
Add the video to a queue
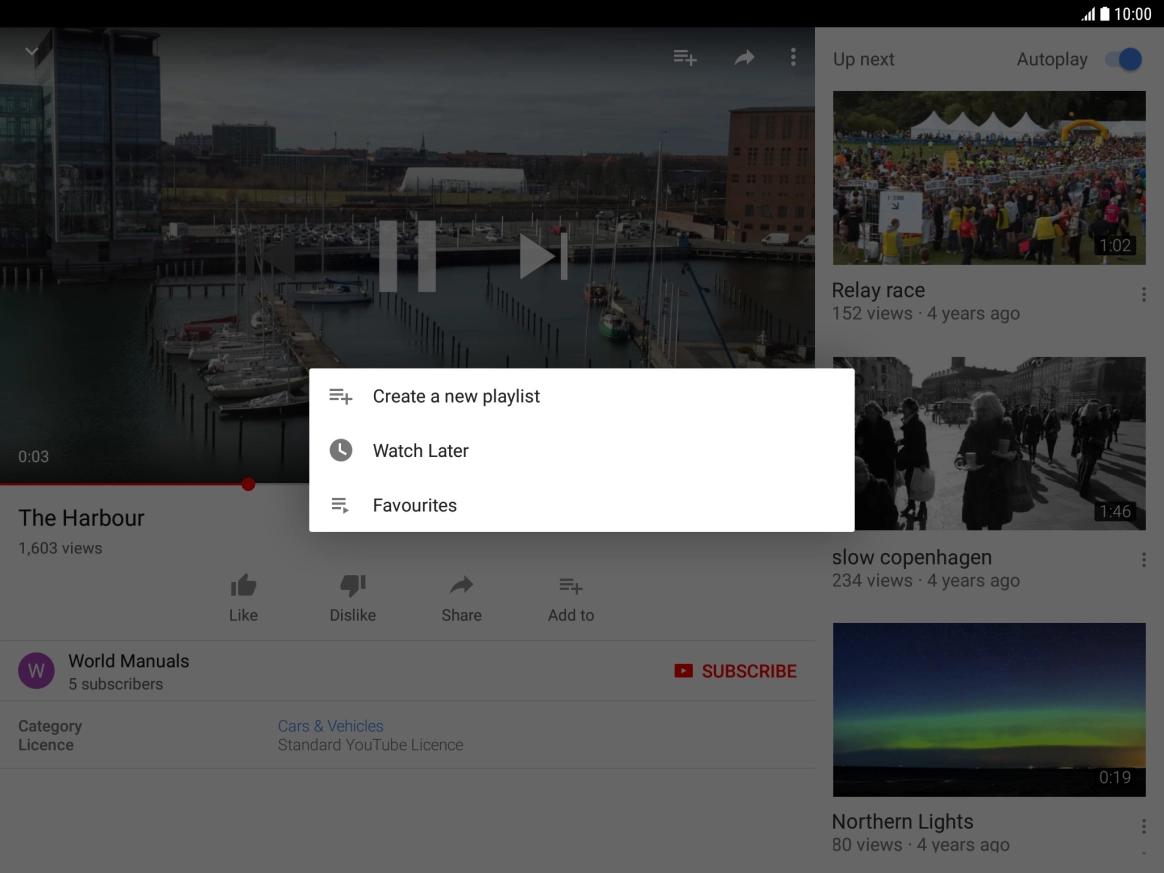684,57
